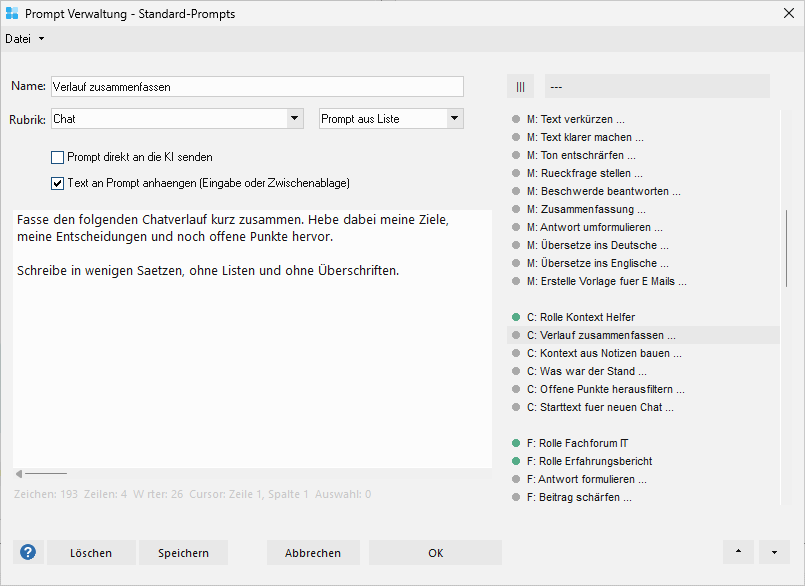Select 'M: Übersetze ins Englische' in the list
The image size is (805, 586).
597,263
